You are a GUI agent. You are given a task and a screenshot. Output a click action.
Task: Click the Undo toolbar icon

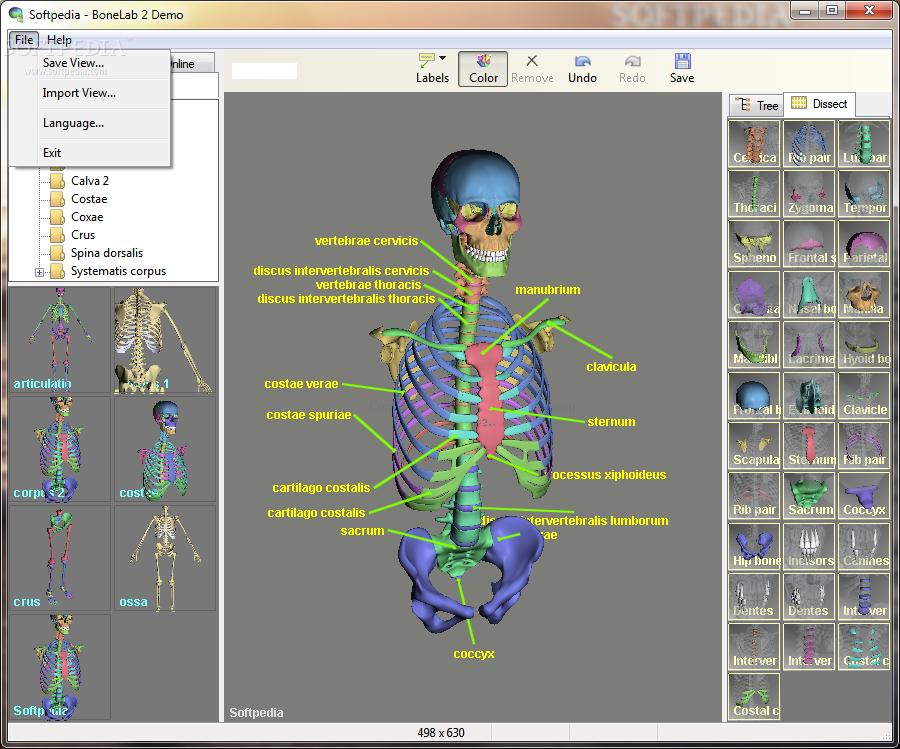pyautogui.click(x=582, y=69)
